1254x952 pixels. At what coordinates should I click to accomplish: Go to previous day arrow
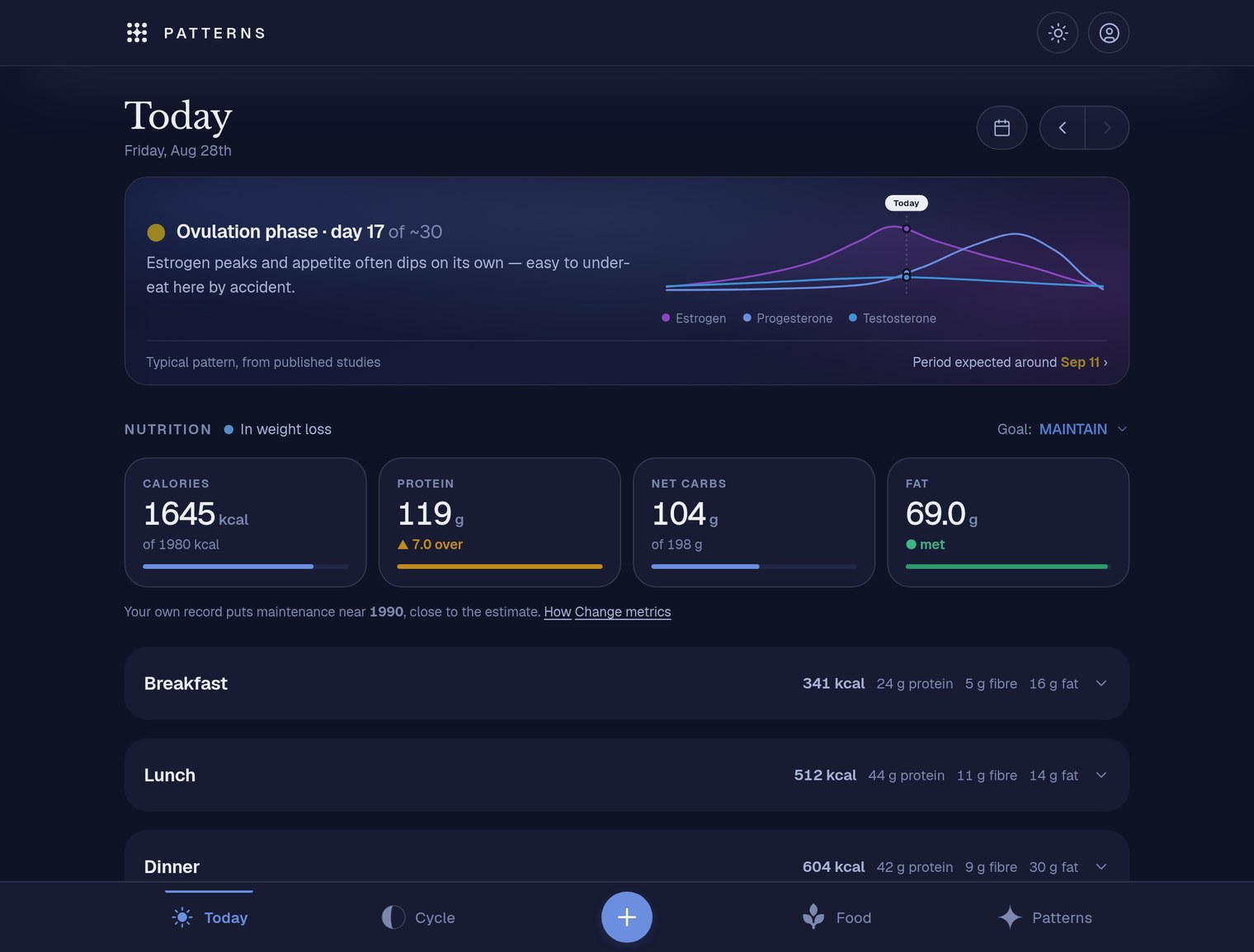[1063, 128]
